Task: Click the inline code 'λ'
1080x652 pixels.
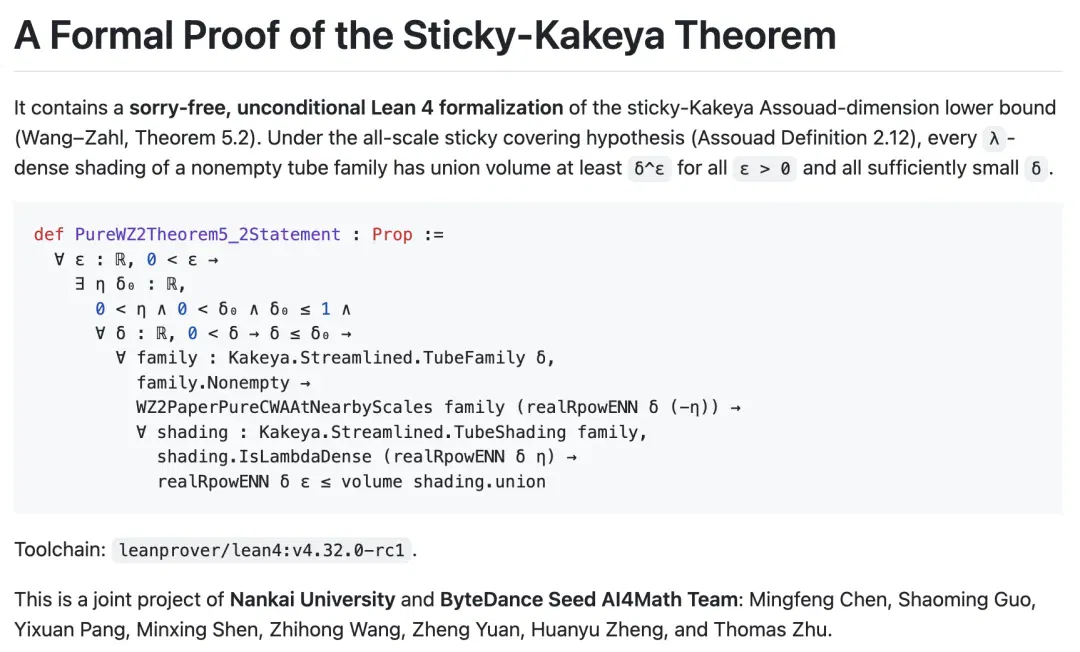Action: coord(993,138)
